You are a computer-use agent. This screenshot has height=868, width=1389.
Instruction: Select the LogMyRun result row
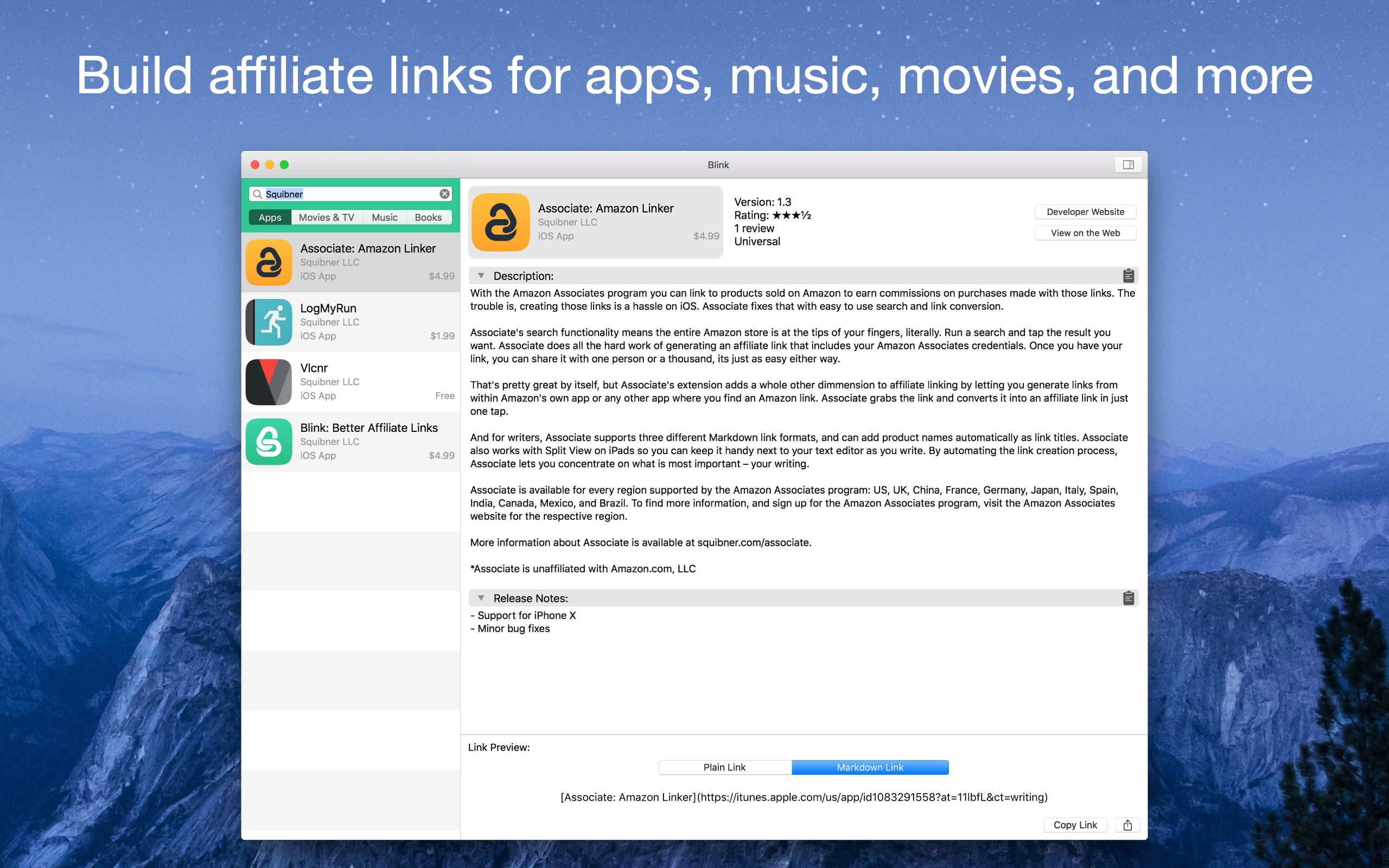click(x=351, y=322)
